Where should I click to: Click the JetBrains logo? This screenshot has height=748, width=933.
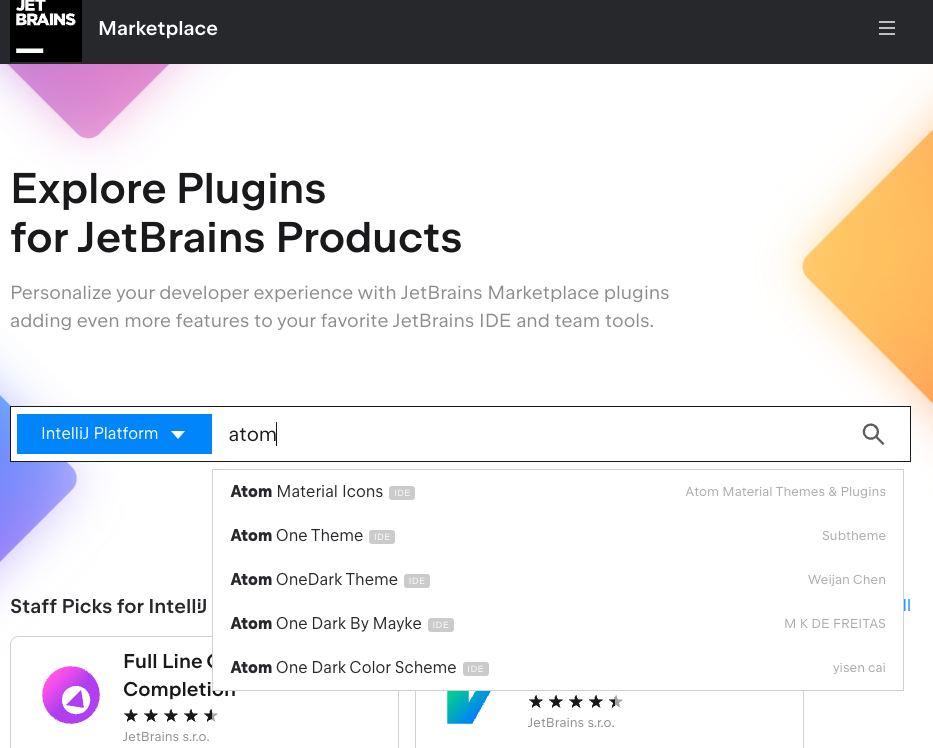pos(46,30)
